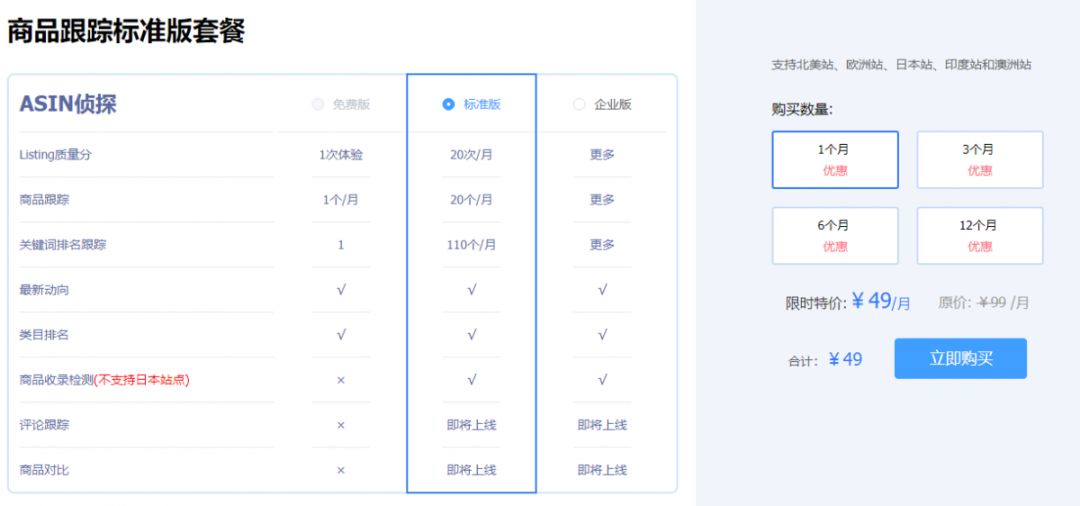Click the 最新动向 row label
This screenshot has height=506, width=1080.
coord(44,290)
